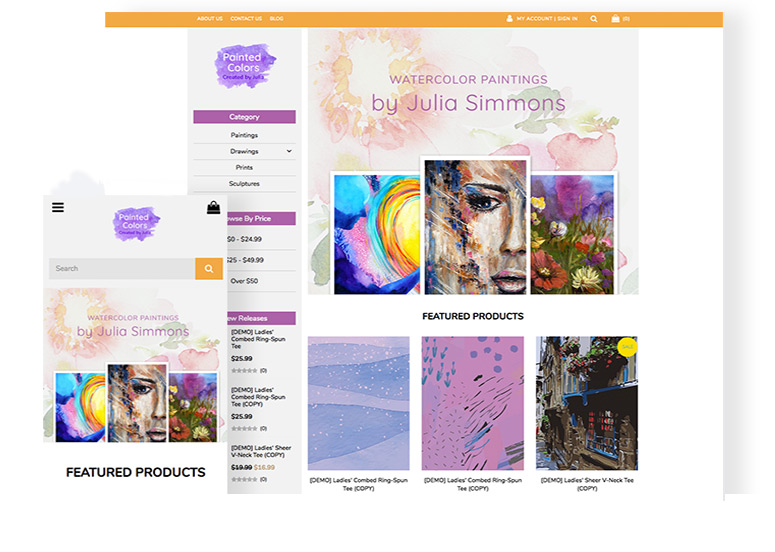Viewport: 775px width, 552px height.
Task: Open the mobile hamburger menu icon
Action: tap(58, 208)
